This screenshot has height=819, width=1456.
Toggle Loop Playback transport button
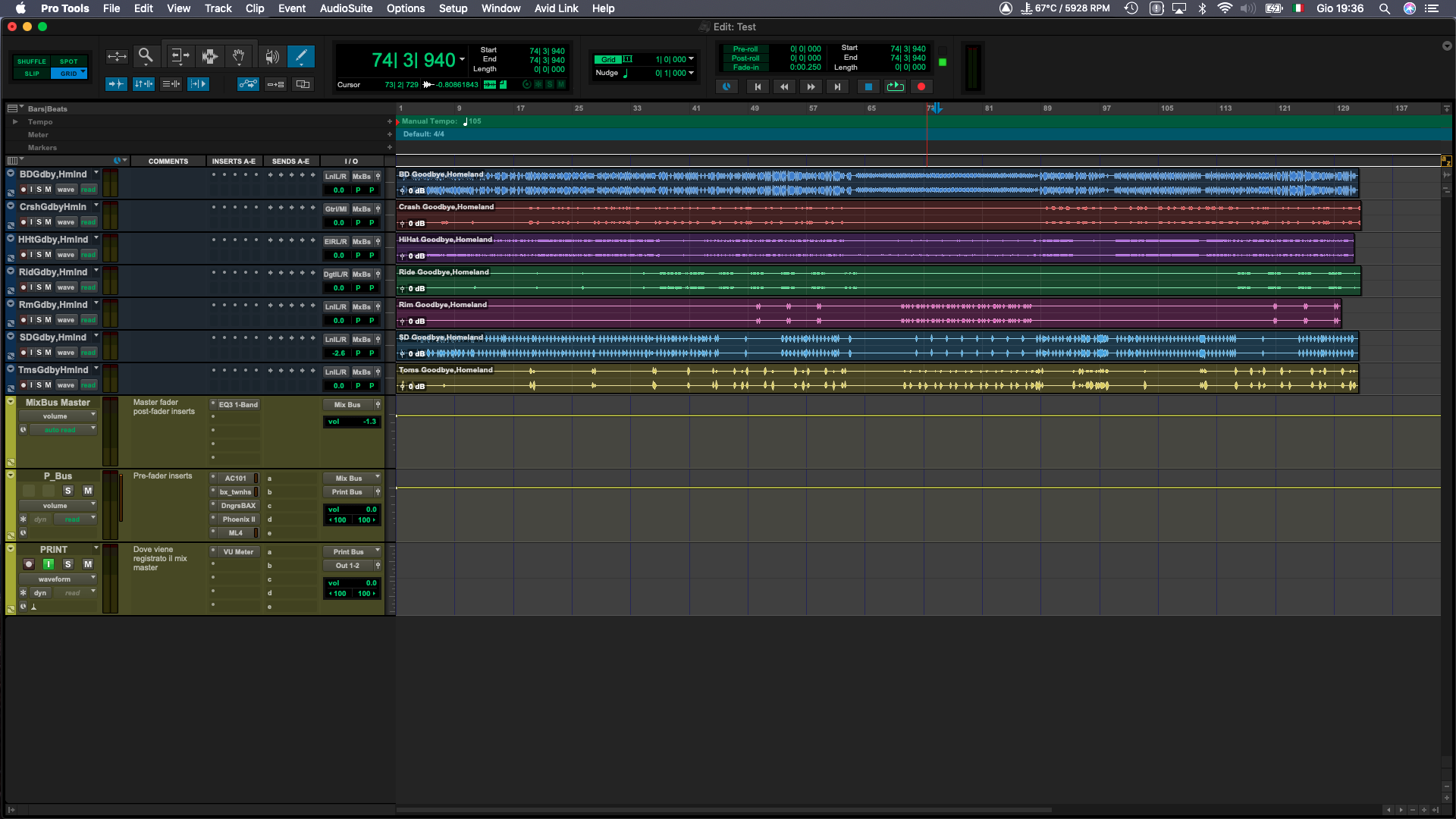pos(895,86)
